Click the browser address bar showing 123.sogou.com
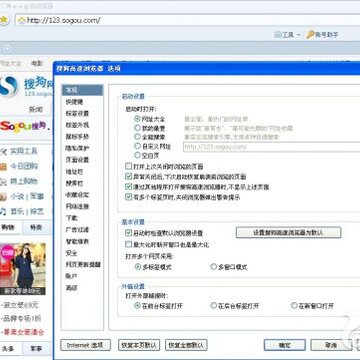This screenshot has height=360, width=360. (187, 21)
